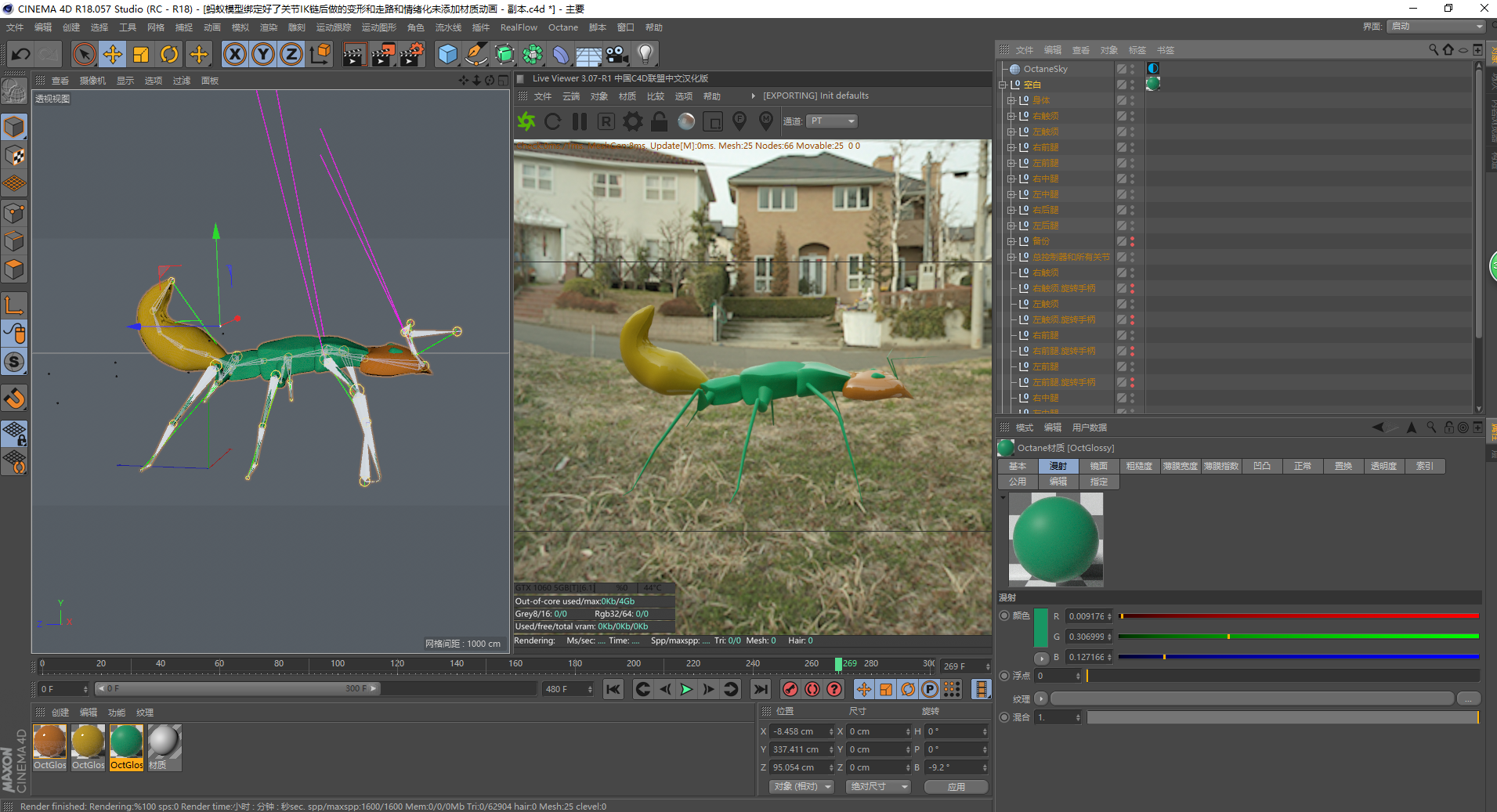The height and width of the screenshot is (812, 1497).
Task: Click the 应用 apply button
Action: pos(956,786)
